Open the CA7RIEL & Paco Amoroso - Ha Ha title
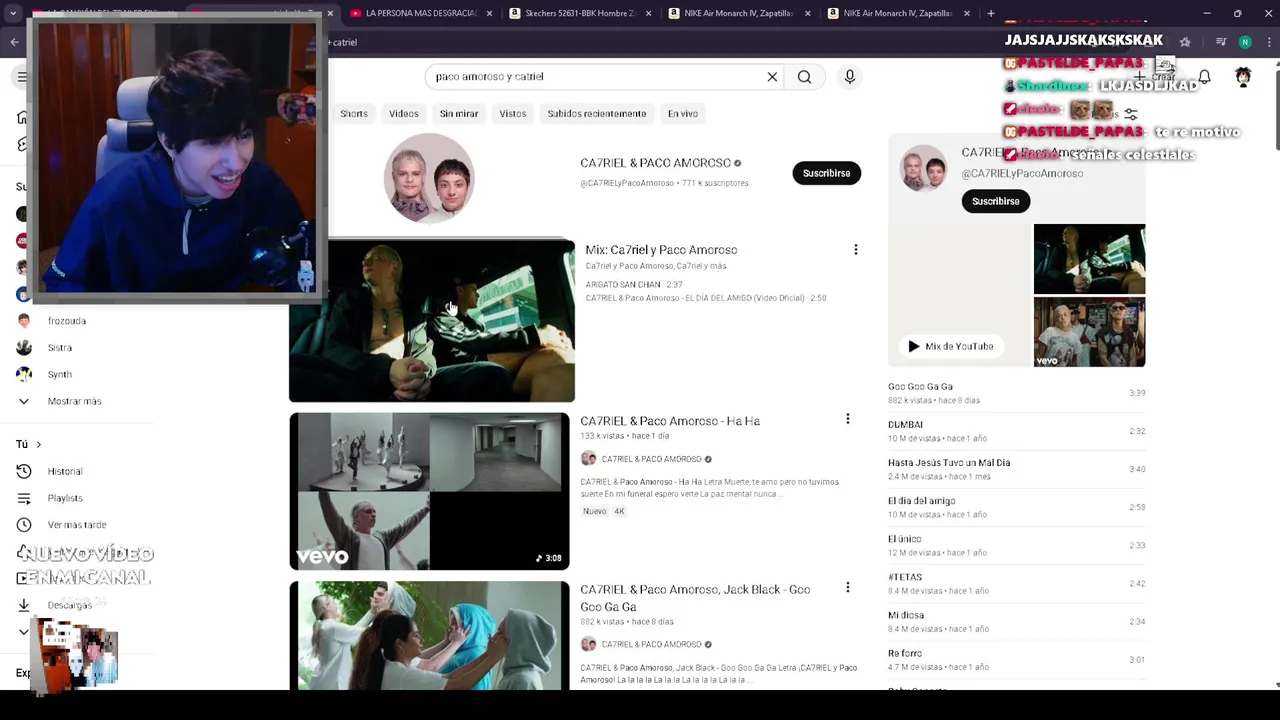 click(x=670, y=421)
